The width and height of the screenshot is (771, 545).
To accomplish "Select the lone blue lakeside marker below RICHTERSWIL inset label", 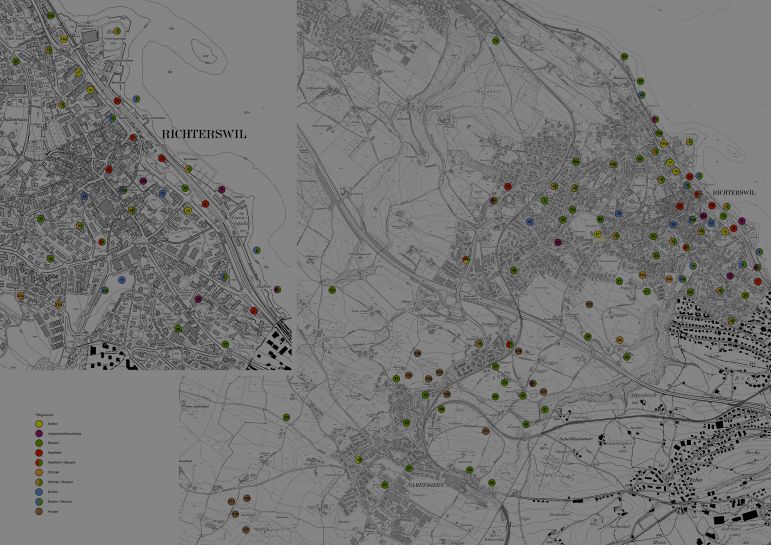I will [257, 250].
